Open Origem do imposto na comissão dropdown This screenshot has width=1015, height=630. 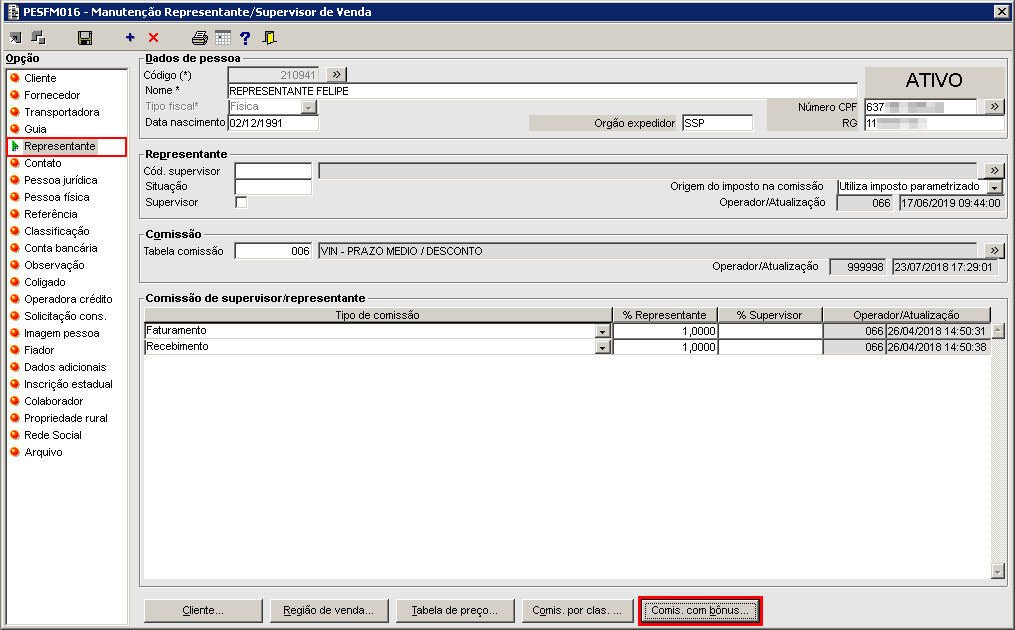(995, 187)
